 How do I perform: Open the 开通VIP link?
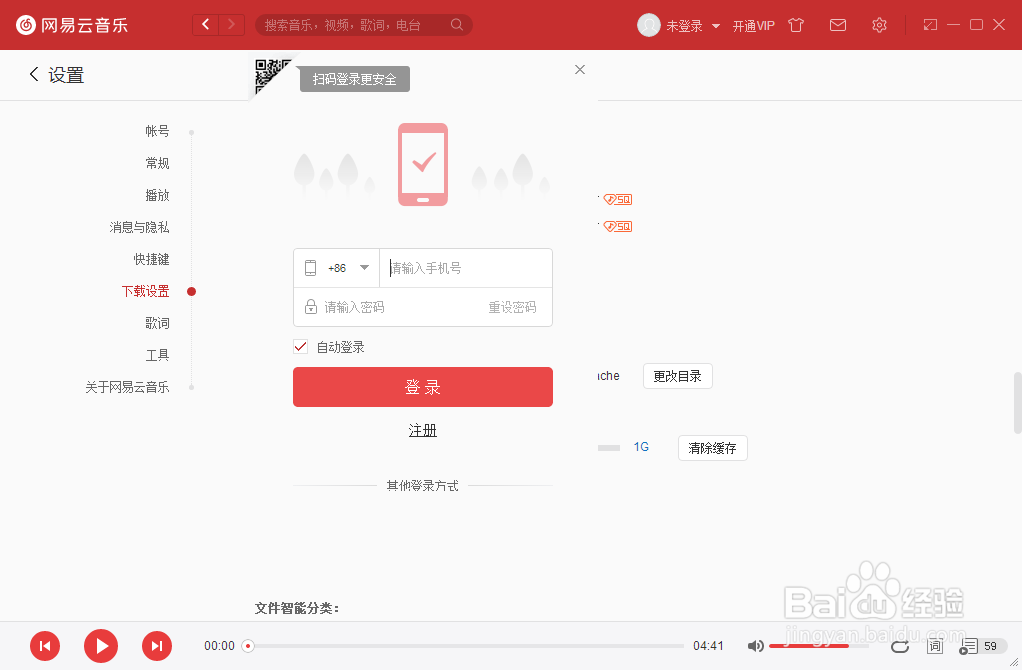pyautogui.click(x=753, y=25)
